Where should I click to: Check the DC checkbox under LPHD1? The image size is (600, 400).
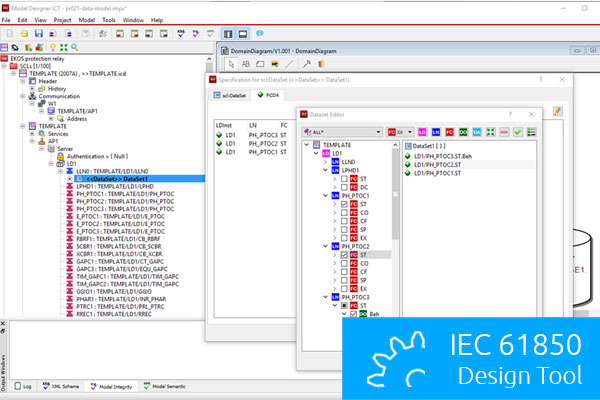344,188
